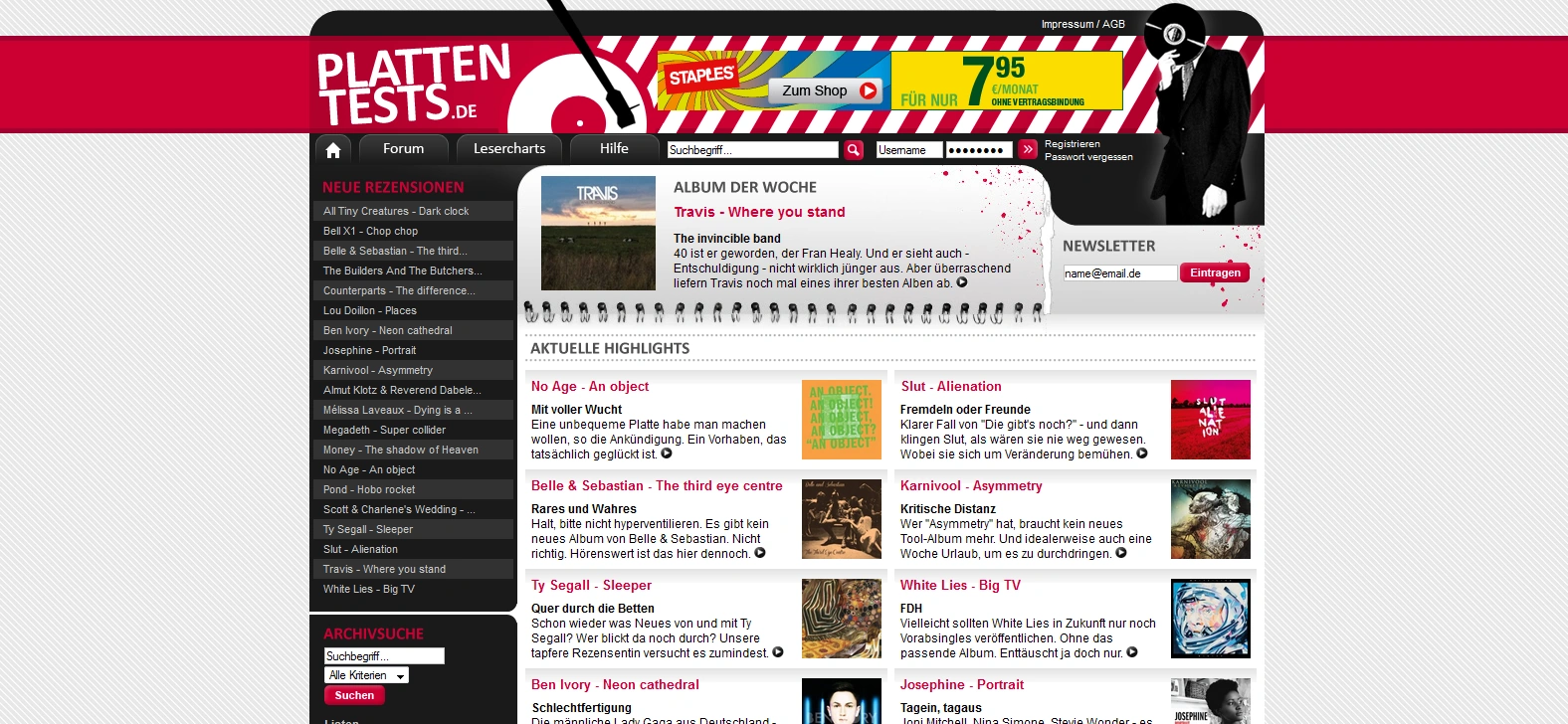The image size is (1568, 724).
Task: Click the Staples Zum Shop arrow icon
Action: 868,90
